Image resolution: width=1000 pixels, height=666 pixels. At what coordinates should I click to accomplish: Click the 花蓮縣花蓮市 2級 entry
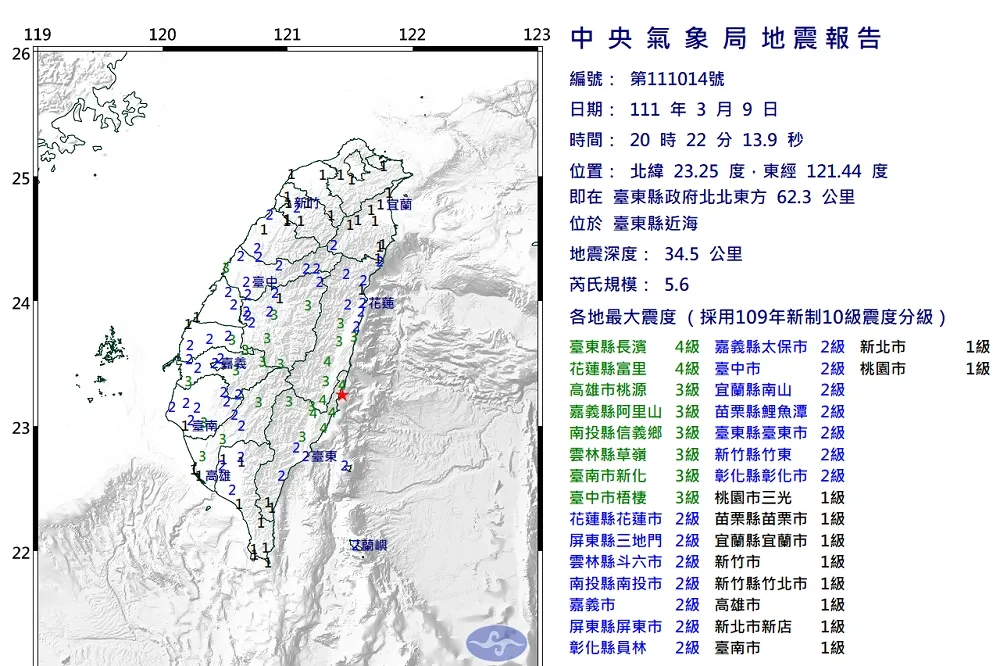coord(635,519)
